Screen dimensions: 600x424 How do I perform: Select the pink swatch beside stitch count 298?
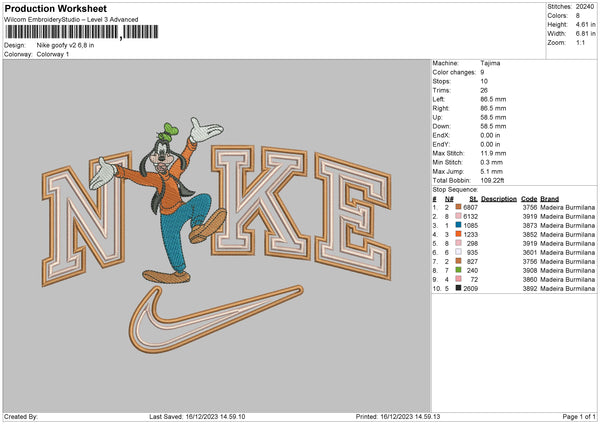pyautogui.click(x=458, y=243)
